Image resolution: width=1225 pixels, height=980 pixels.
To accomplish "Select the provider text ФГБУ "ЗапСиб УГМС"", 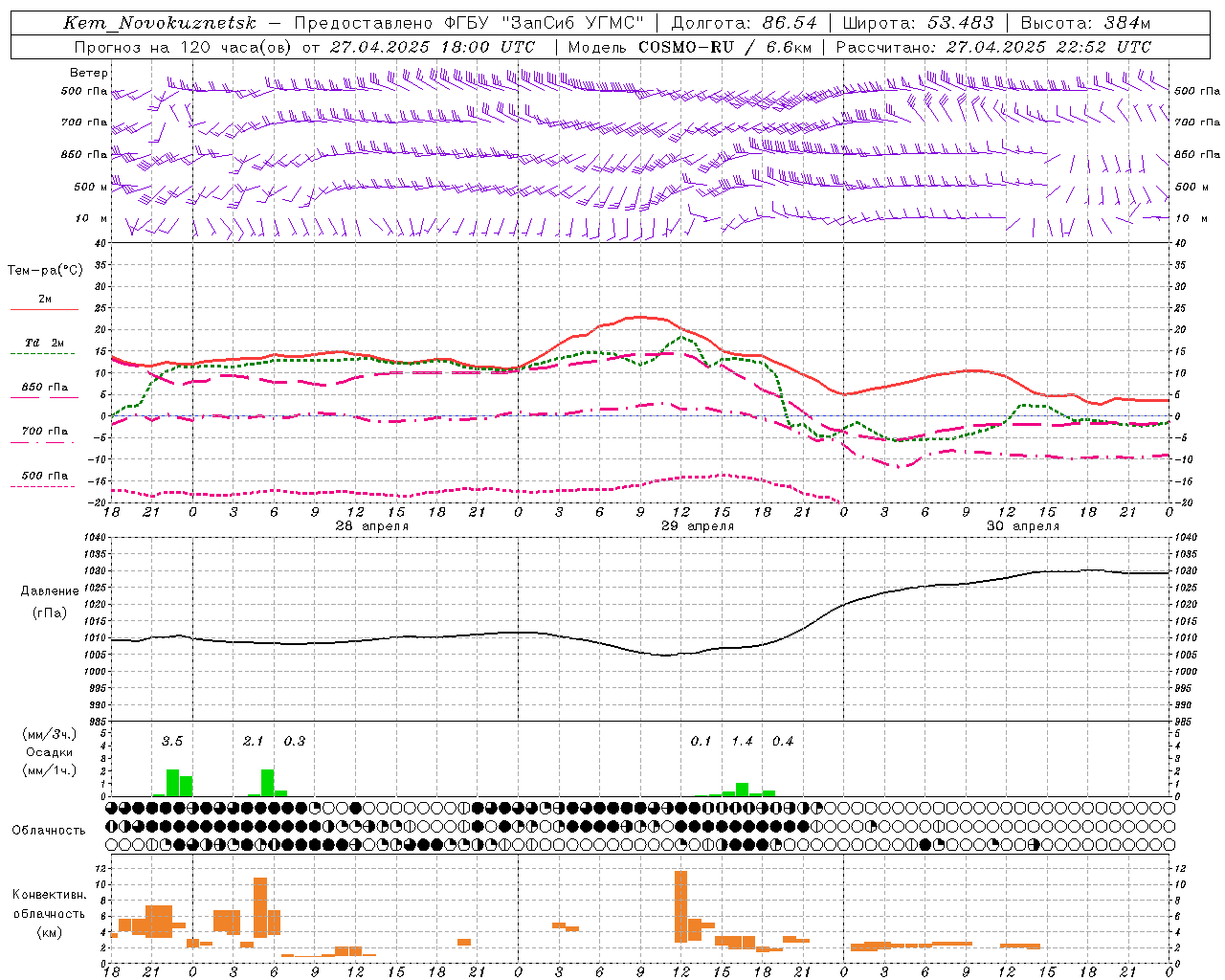I will (545, 23).
